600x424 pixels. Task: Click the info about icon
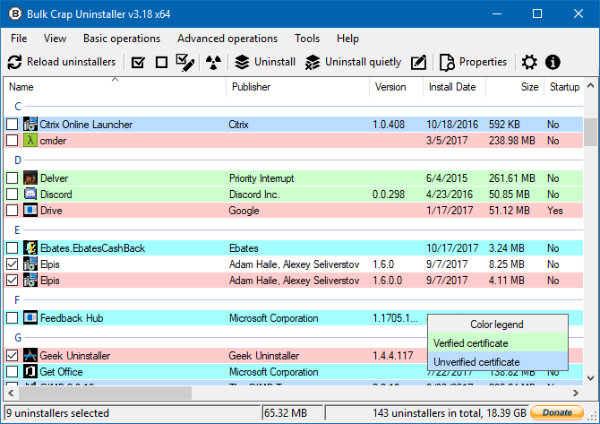[551, 62]
